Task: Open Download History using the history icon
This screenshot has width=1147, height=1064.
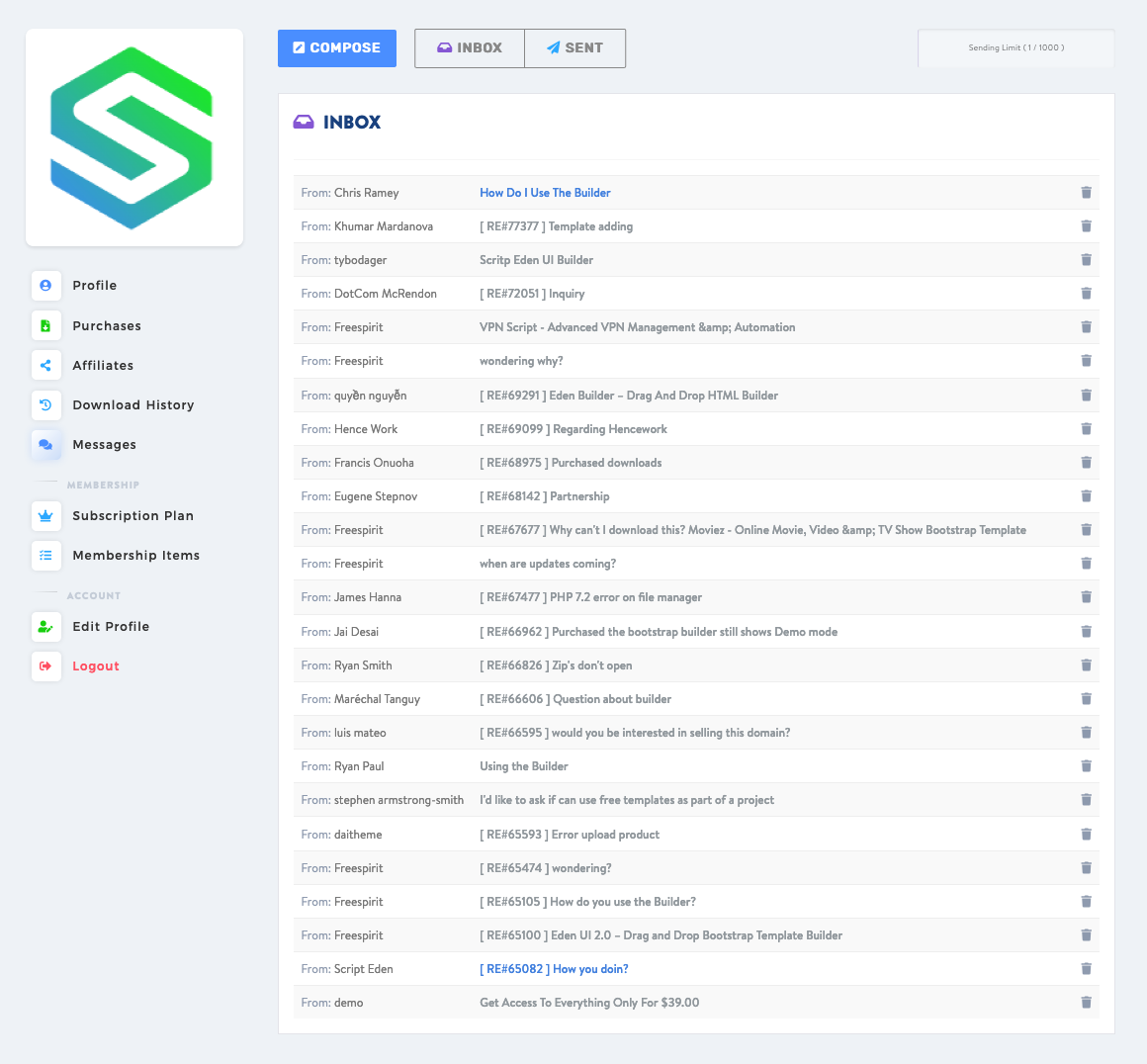Action: tap(45, 404)
